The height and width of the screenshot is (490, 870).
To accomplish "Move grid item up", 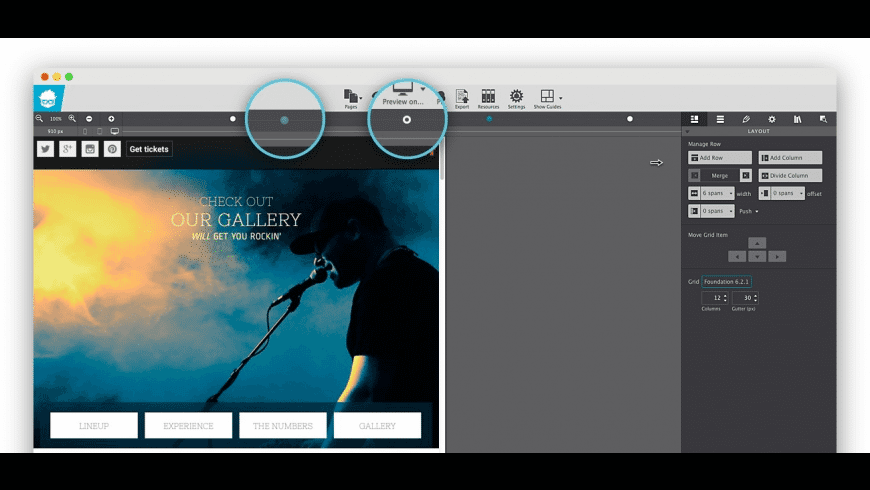I will tap(757, 243).
